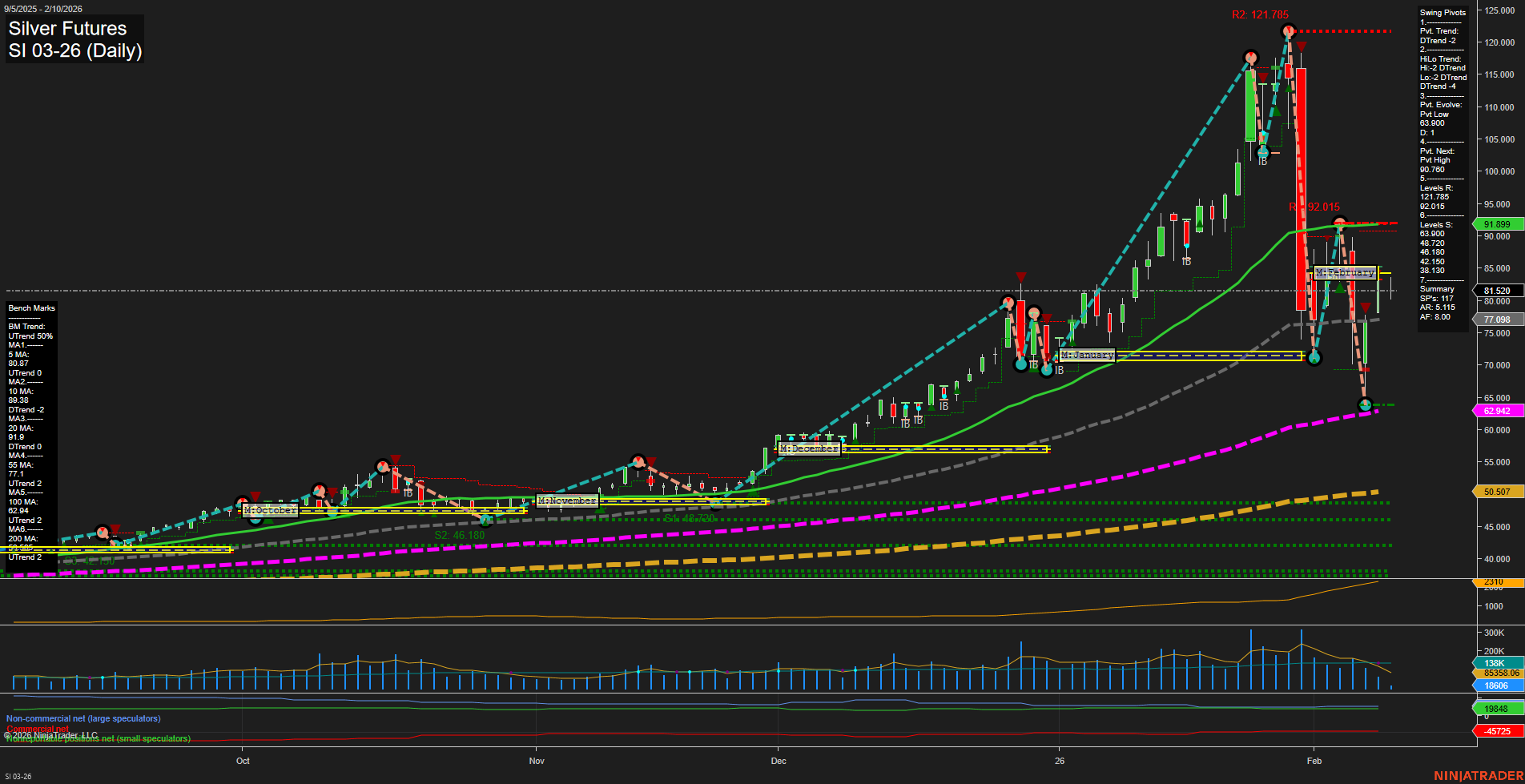
Task: Click the red down-arrow above the October swing high
Action: tap(255, 497)
